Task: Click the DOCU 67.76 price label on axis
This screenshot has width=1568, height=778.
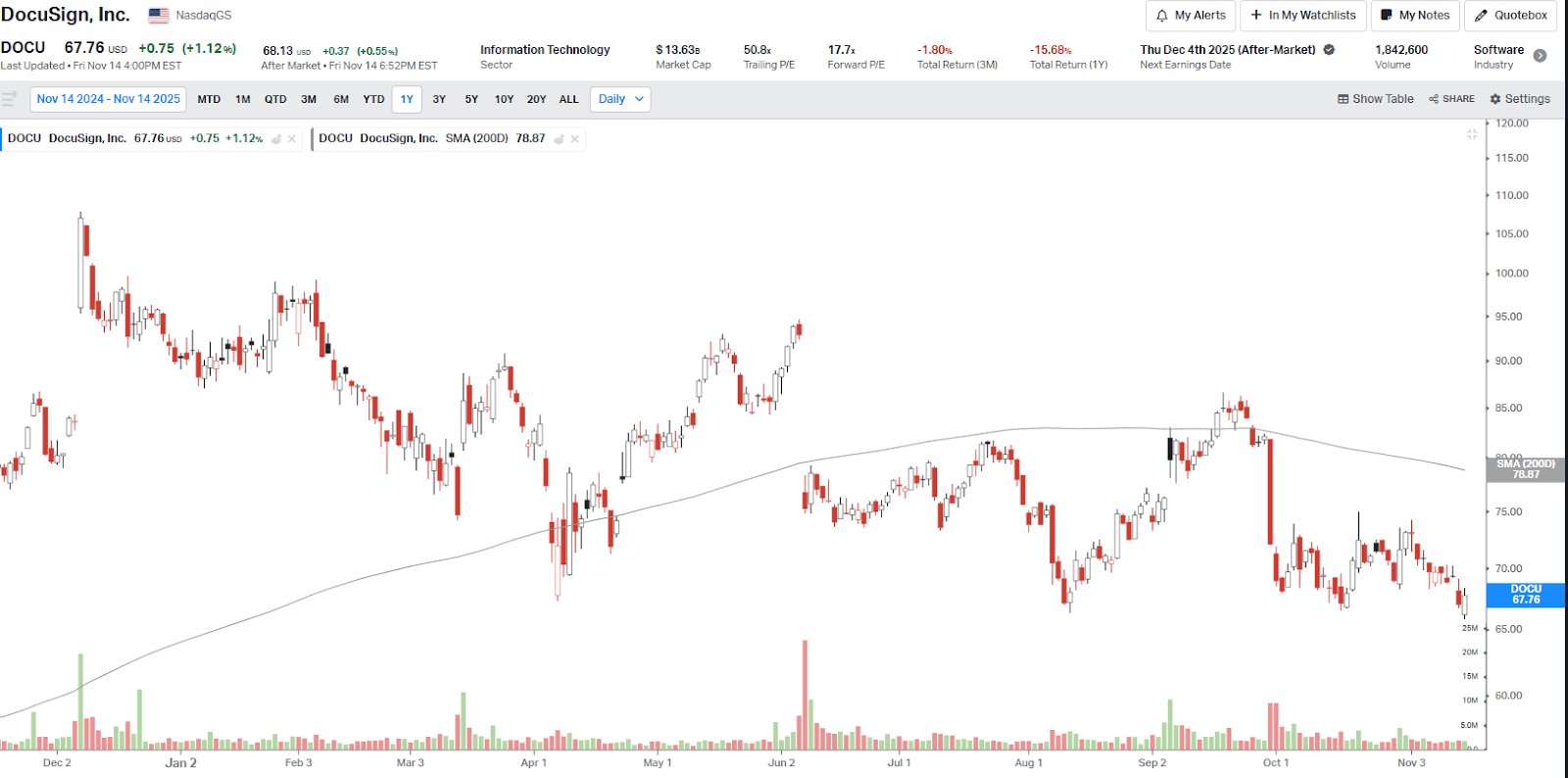Action: click(x=1526, y=595)
